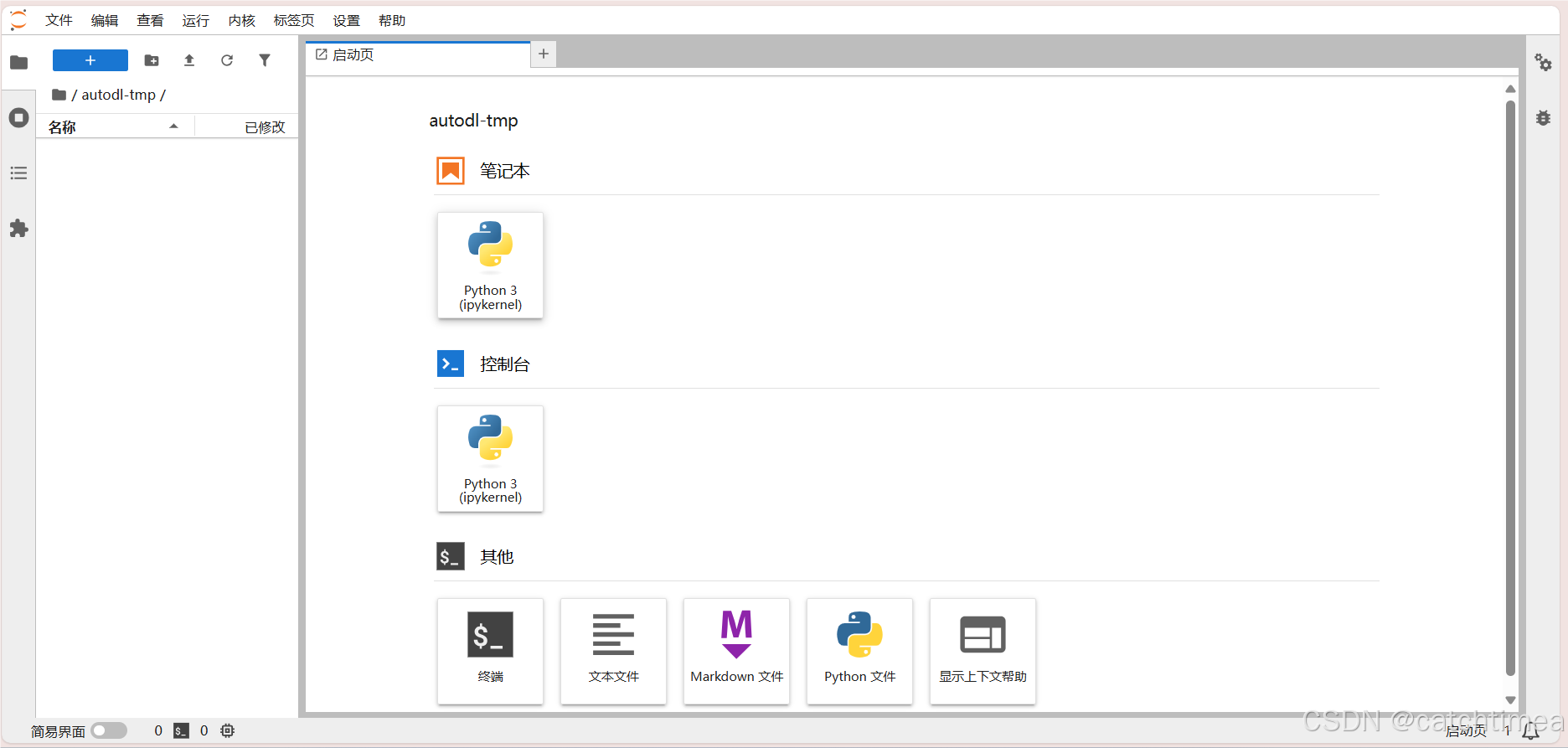Click the upload files arrow icon
Image resolution: width=1568 pixels, height=748 pixels.
click(189, 60)
